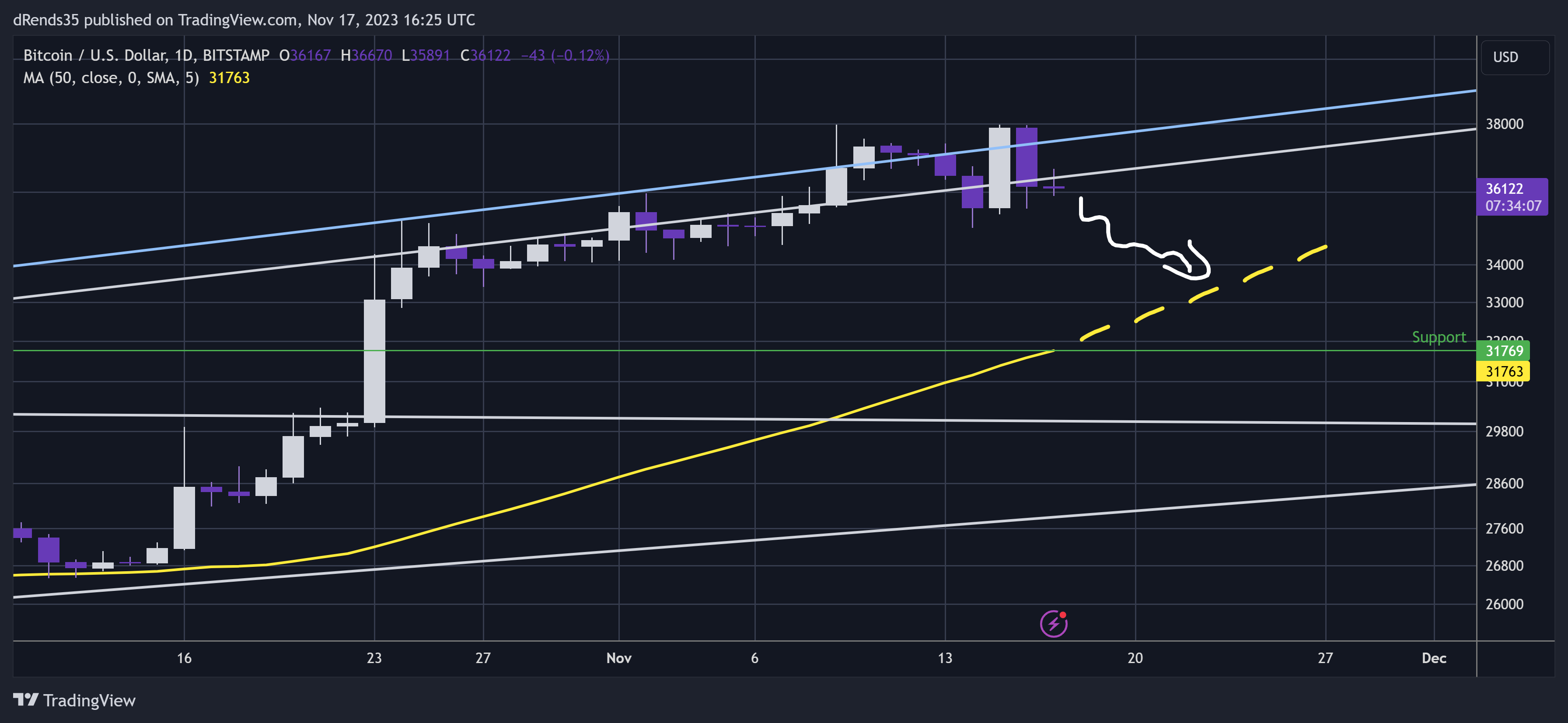Click the 34000 price axis label
1568x723 pixels.
click(x=1504, y=265)
